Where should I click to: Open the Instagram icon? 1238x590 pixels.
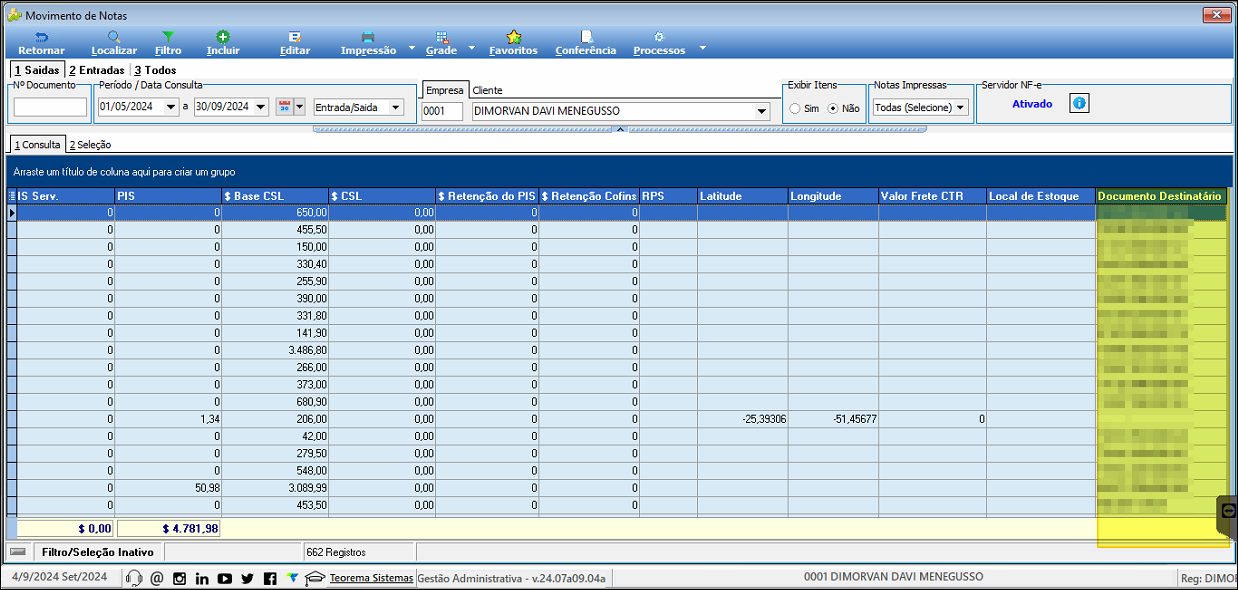pyautogui.click(x=180, y=578)
